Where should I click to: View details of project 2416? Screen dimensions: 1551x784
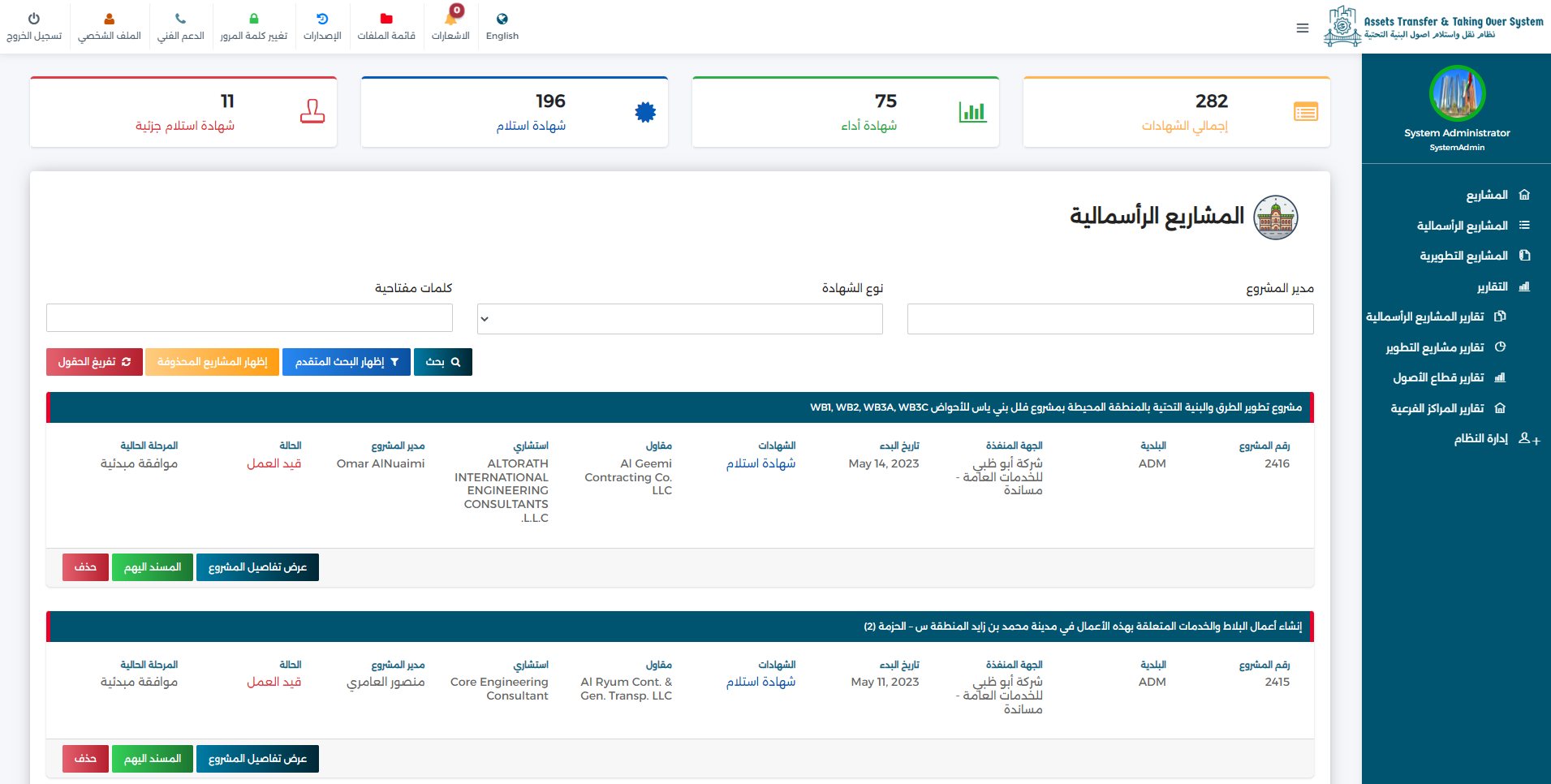(257, 567)
